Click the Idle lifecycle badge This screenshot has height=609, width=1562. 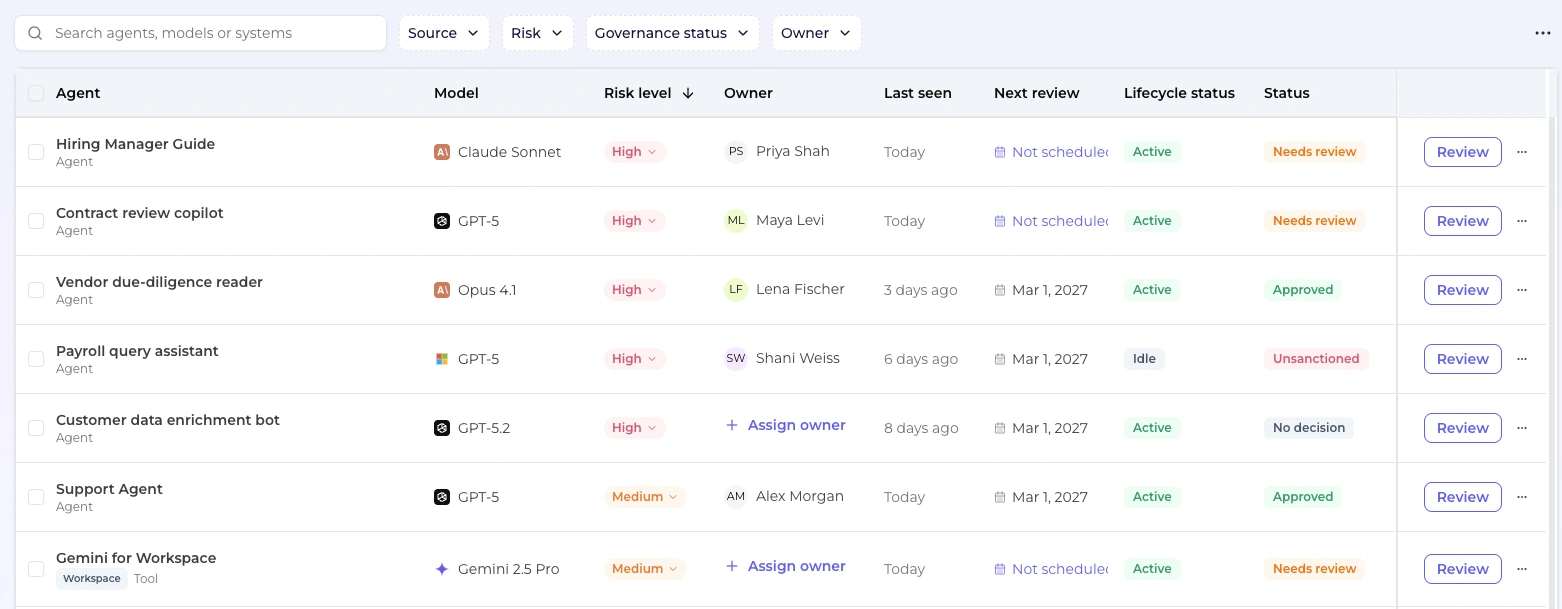click(x=1144, y=359)
